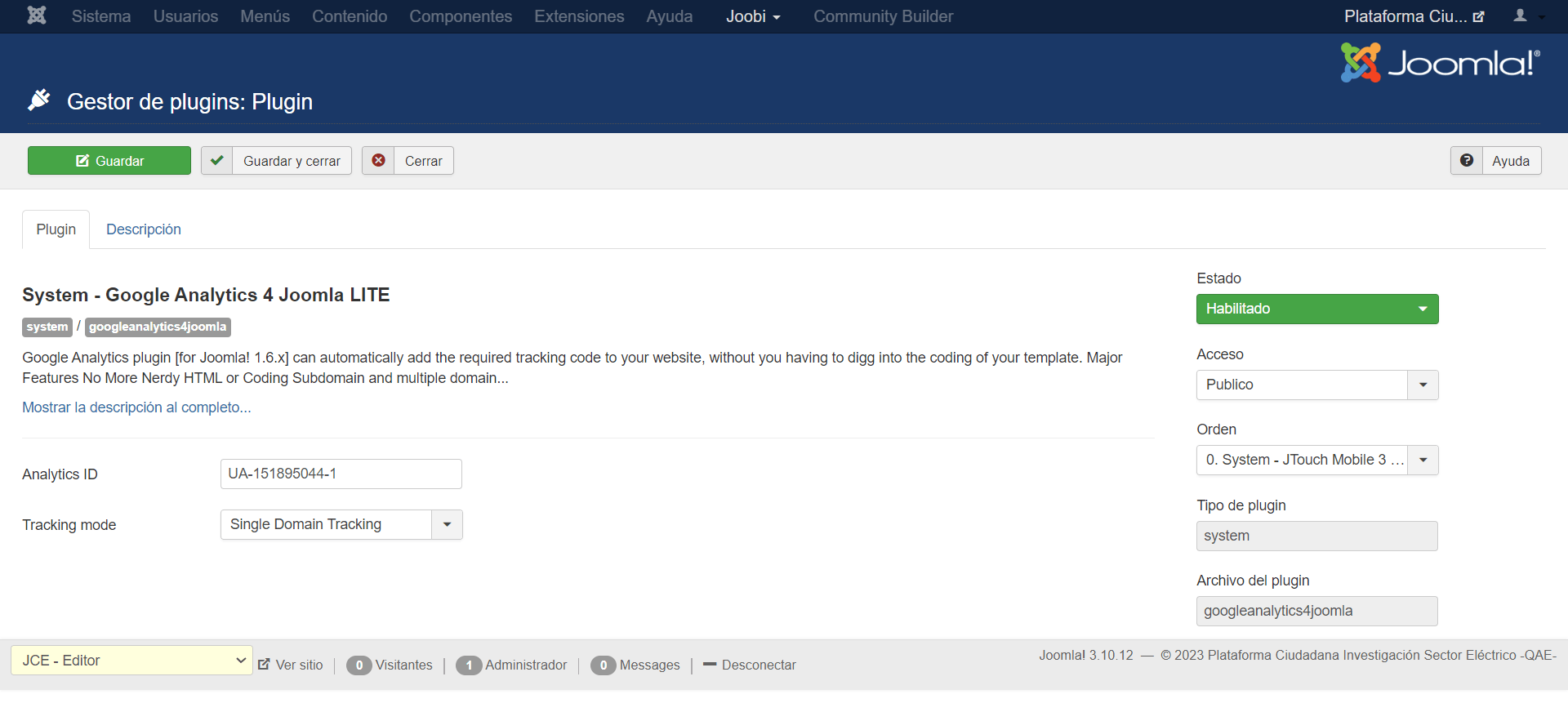Viewport: 1568px width, 721px height.
Task: Click the red X close icon
Action: pos(378,161)
